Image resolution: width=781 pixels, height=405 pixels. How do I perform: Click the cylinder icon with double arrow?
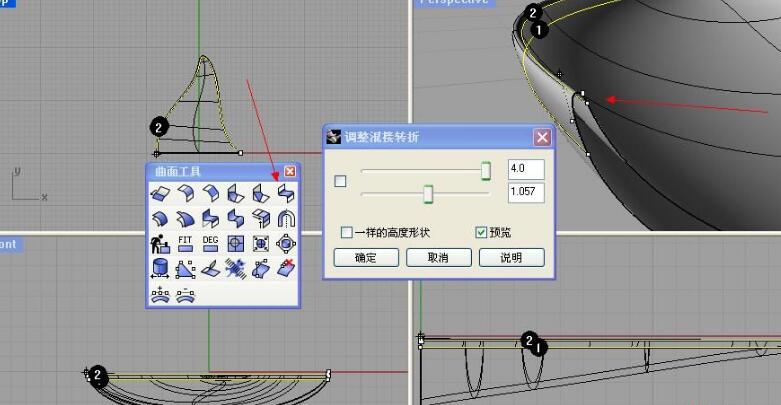(159, 268)
